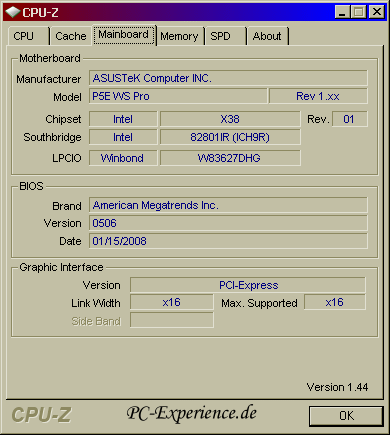The width and height of the screenshot is (390, 435).
Task: Minimize the CPU-Z window
Action: pos(342,12)
